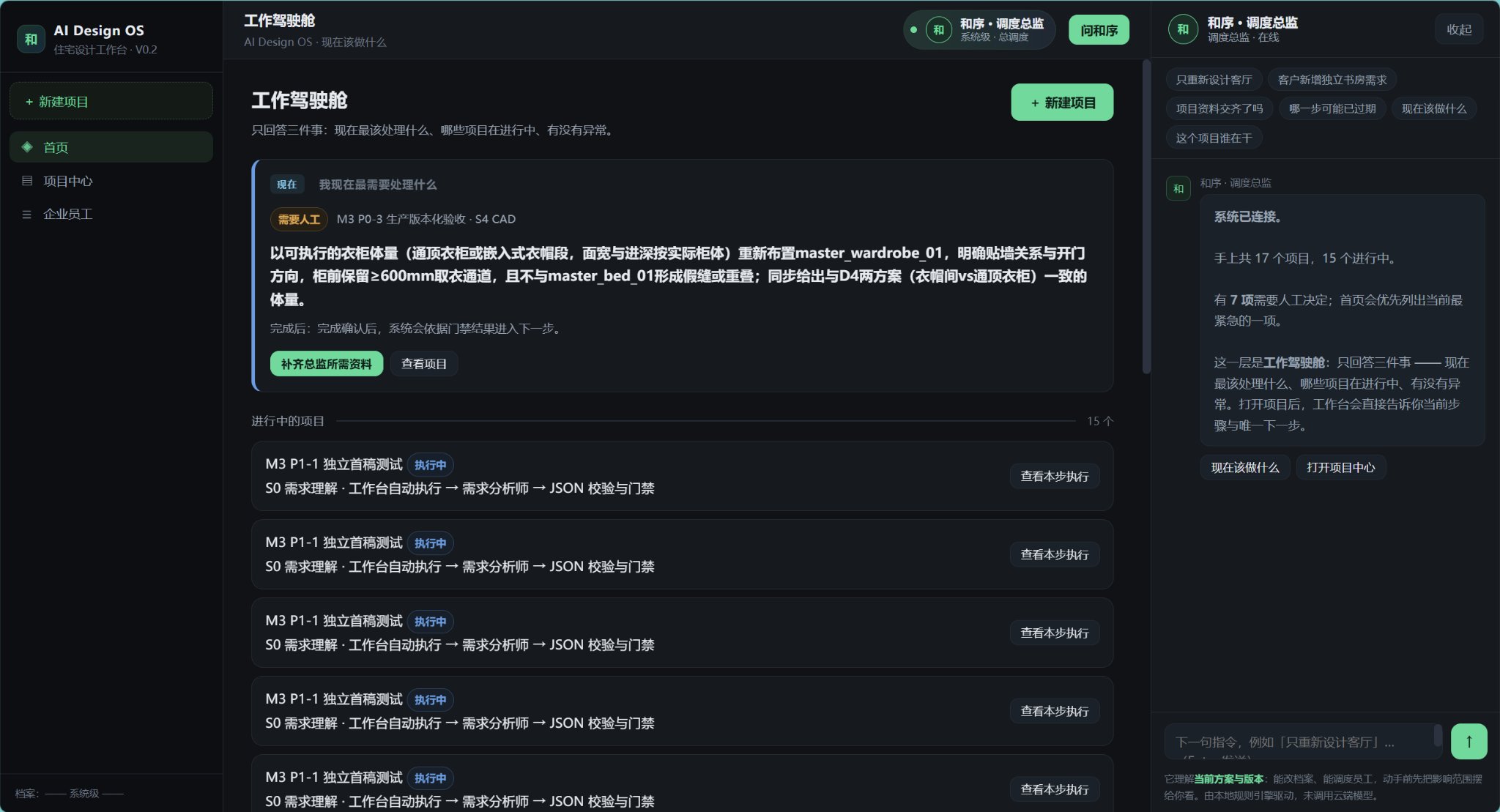The image size is (1500, 812).
Task: Select the 这个项目谁在干 chip
Action: pyautogui.click(x=1214, y=138)
